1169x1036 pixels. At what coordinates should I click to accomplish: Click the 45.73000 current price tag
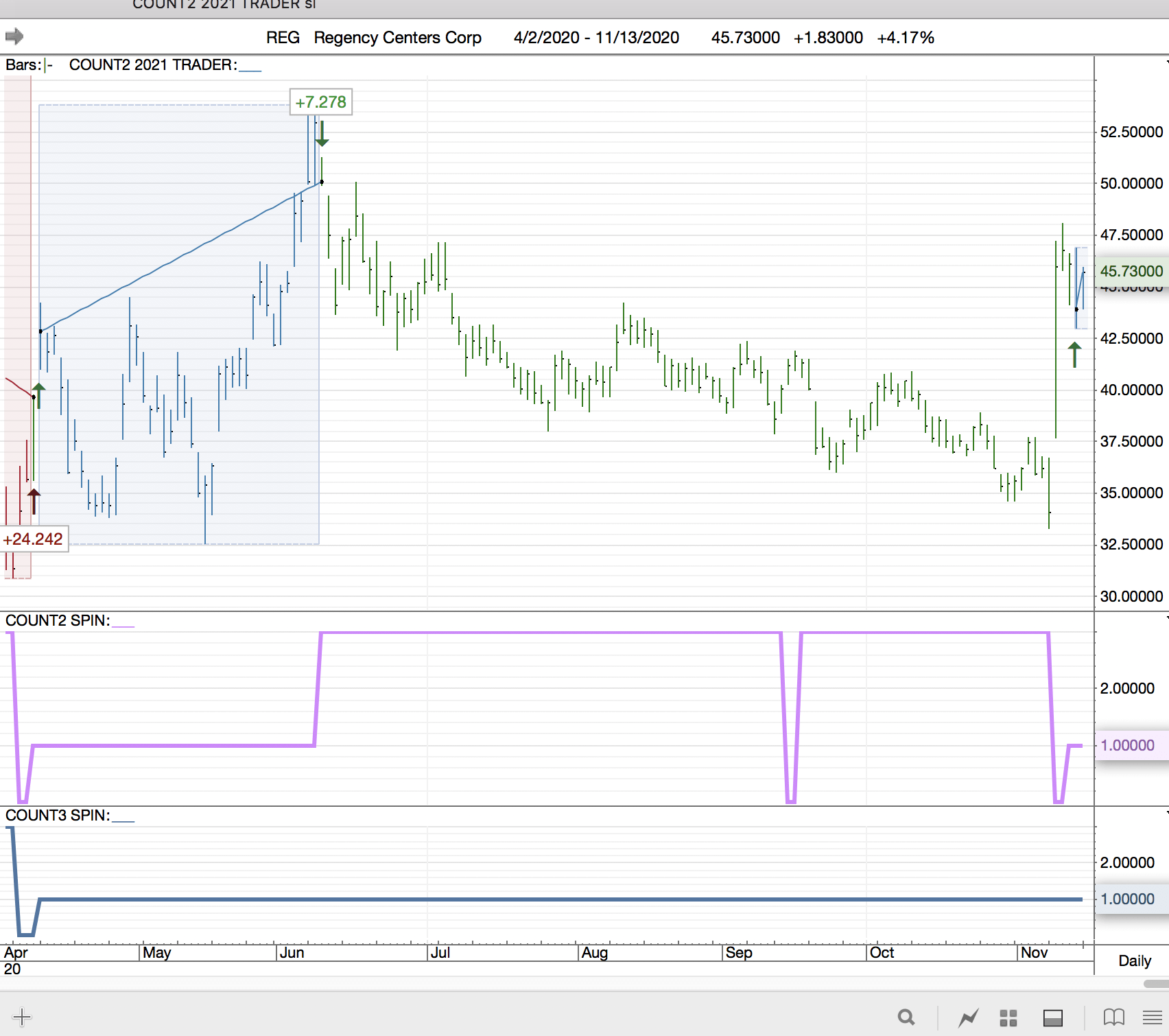point(1131,271)
